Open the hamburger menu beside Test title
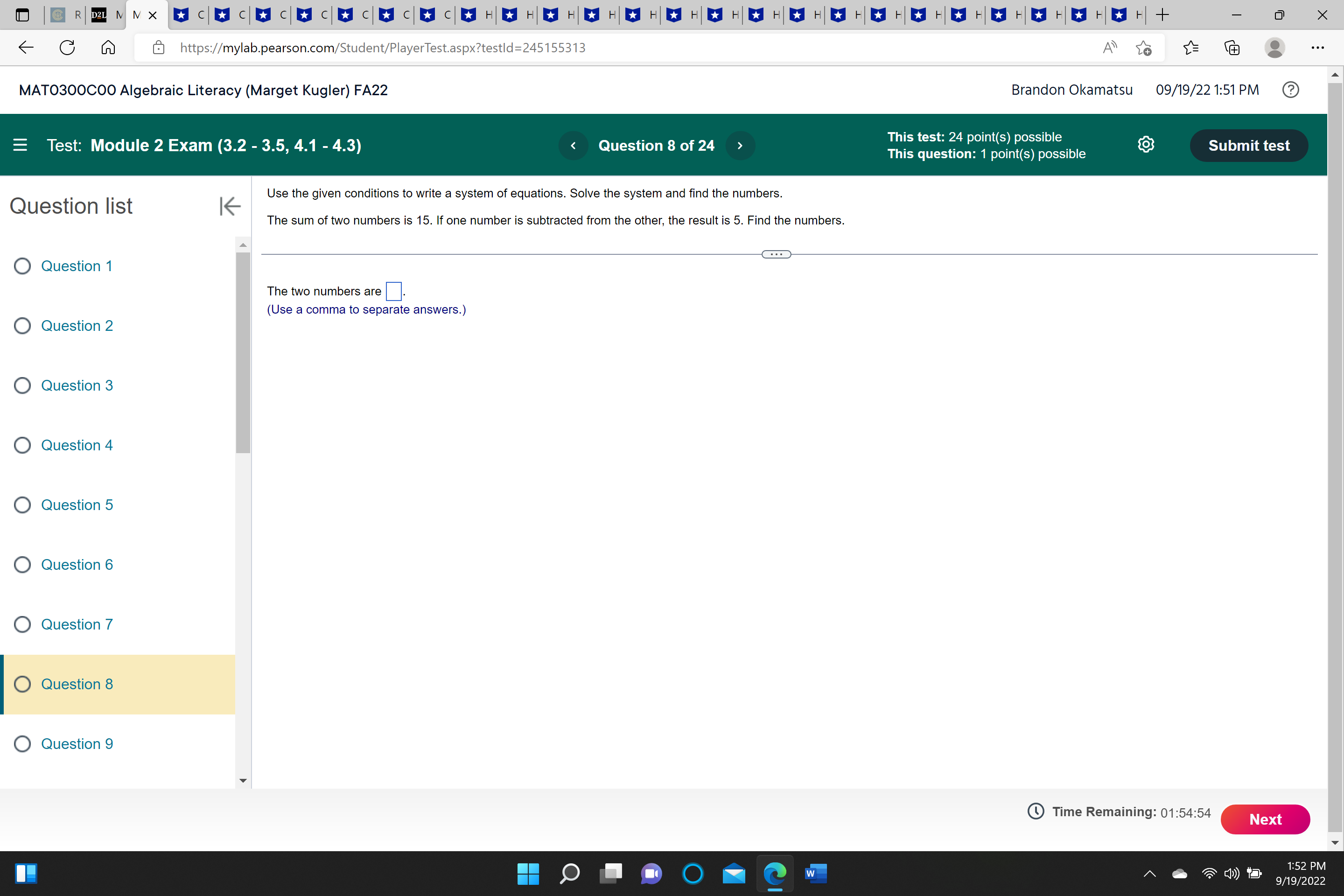The width and height of the screenshot is (1344, 896). click(x=20, y=145)
